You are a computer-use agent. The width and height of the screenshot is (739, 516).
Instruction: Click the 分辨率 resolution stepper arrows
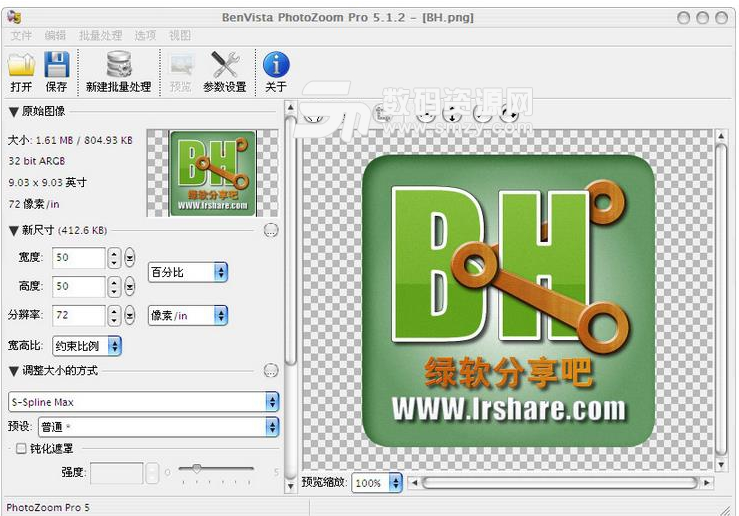coord(114,315)
